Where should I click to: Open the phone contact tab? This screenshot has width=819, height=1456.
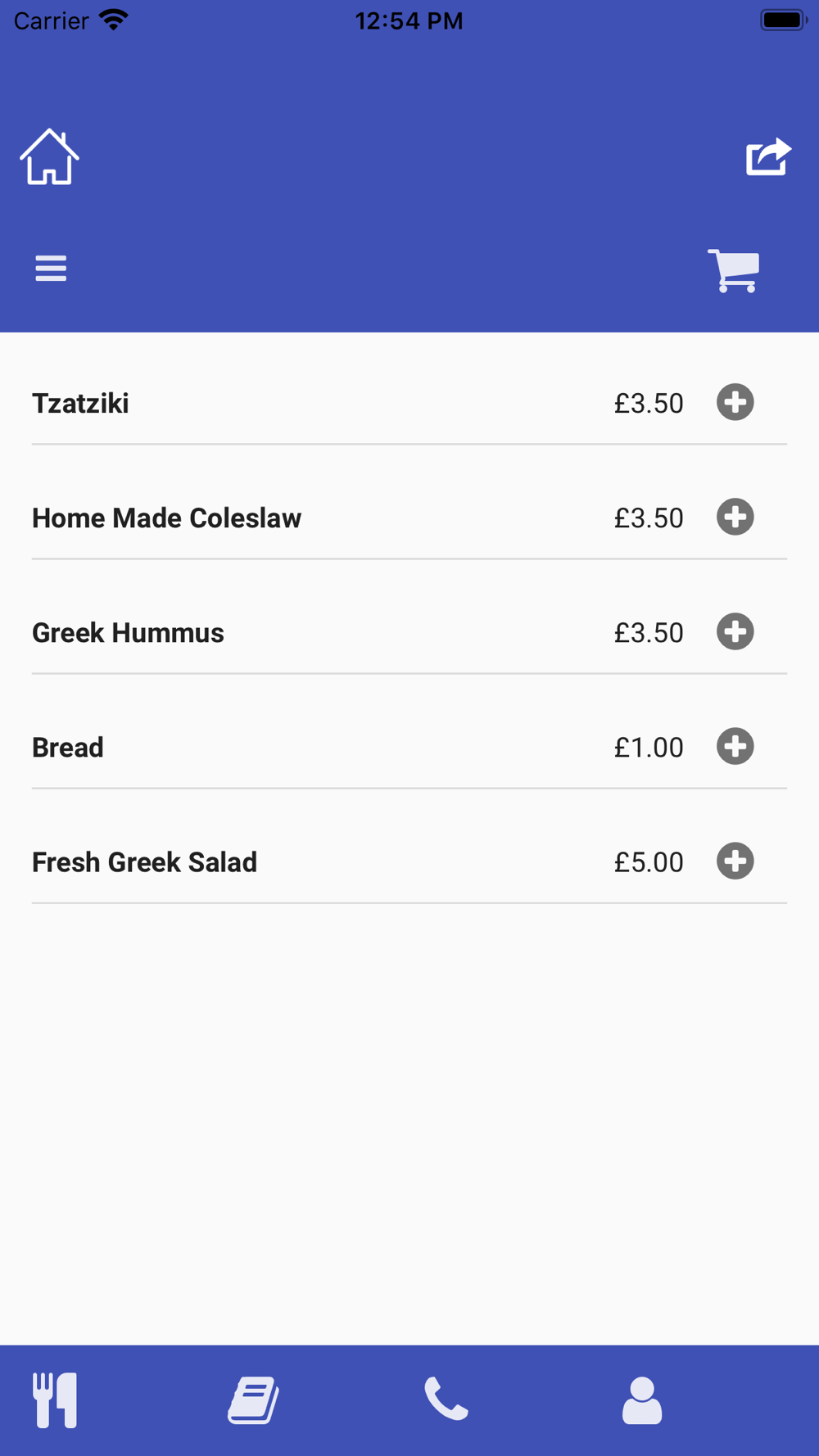[446, 1399]
